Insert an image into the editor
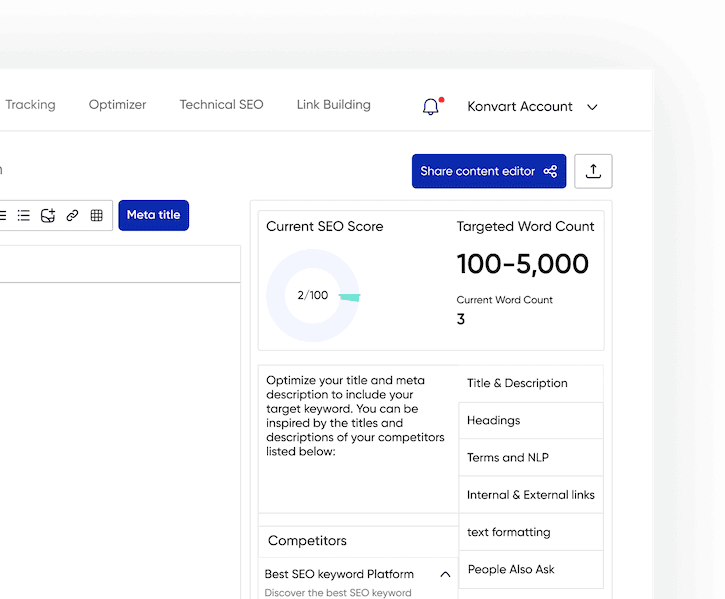 point(48,216)
